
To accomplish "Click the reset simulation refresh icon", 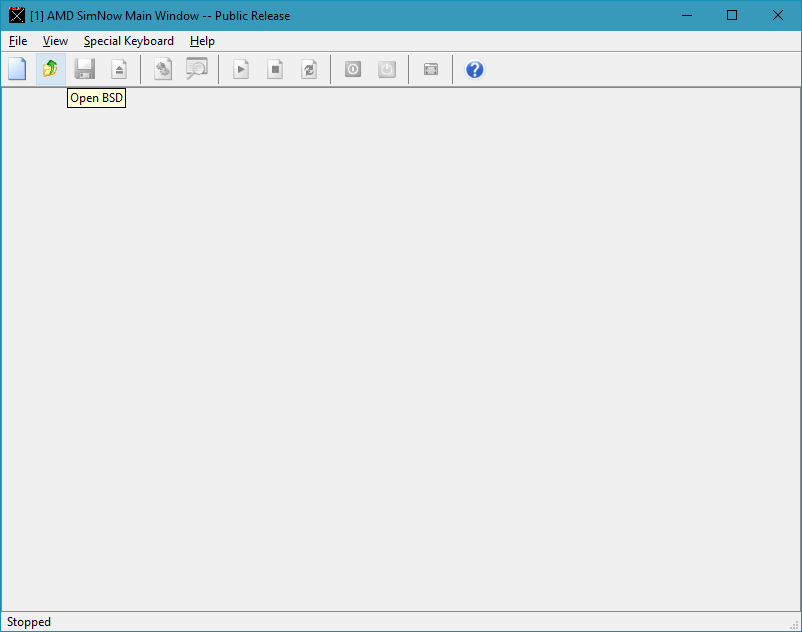I will click(309, 69).
